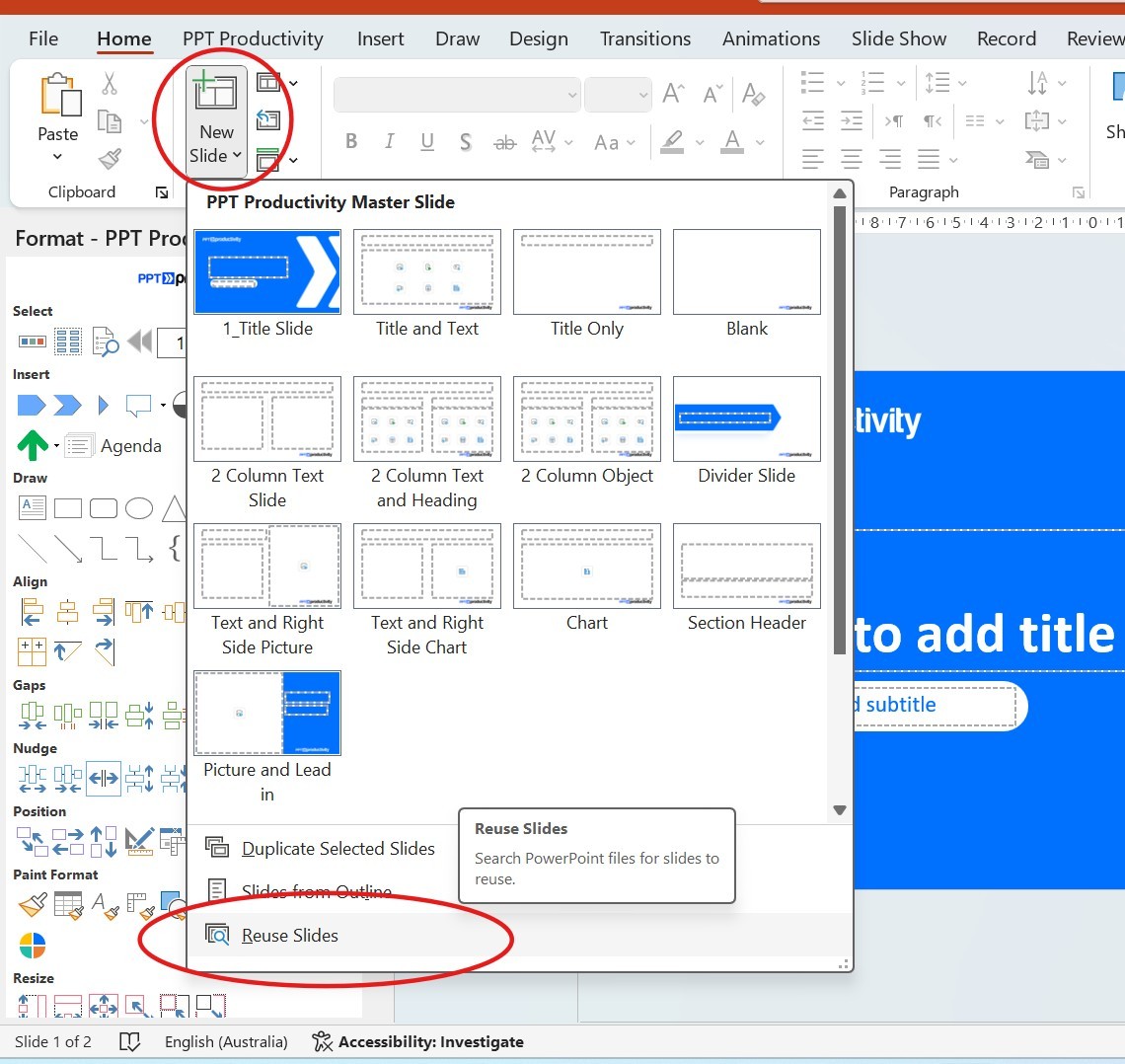Open the Design tab
This screenshot has height=1064, width=1125.
(538, 38)
